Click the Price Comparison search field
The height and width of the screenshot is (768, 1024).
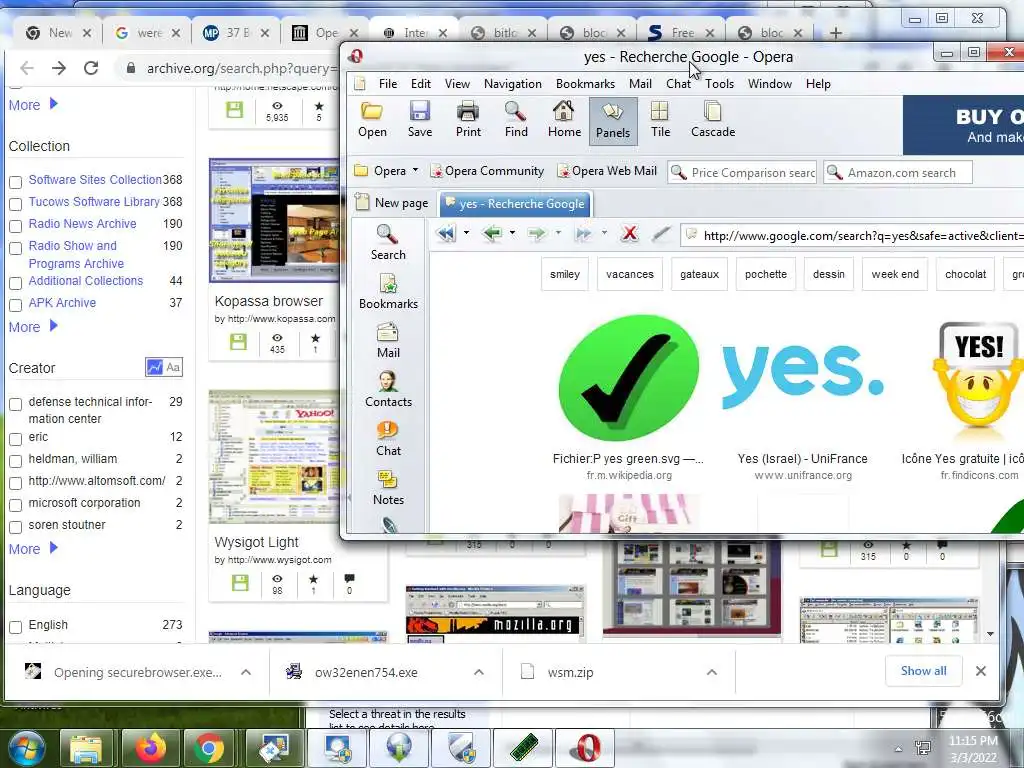742,172
